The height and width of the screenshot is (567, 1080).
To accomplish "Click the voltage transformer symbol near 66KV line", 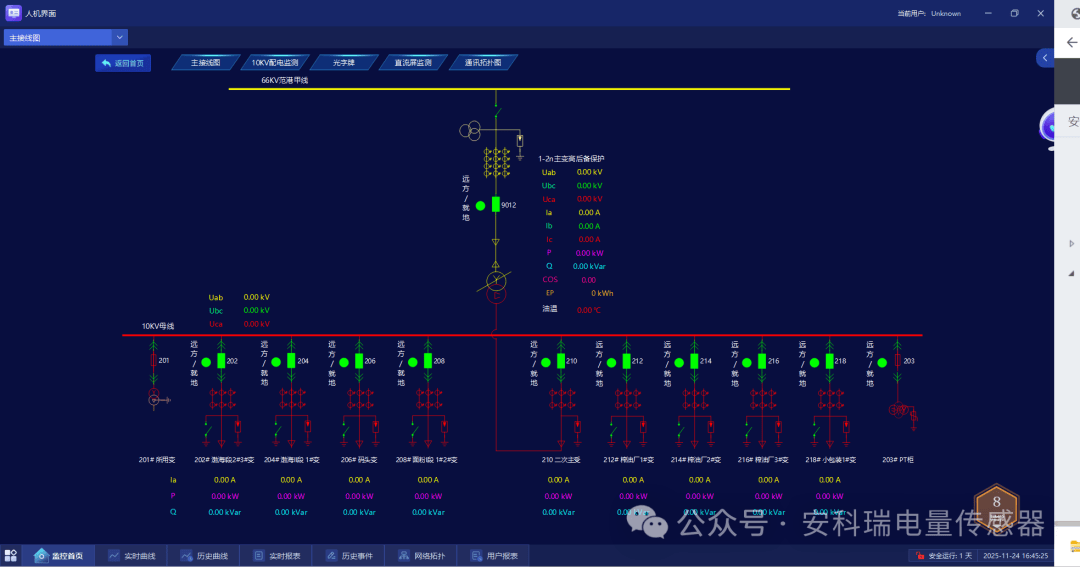I will (x=470, y=130).
